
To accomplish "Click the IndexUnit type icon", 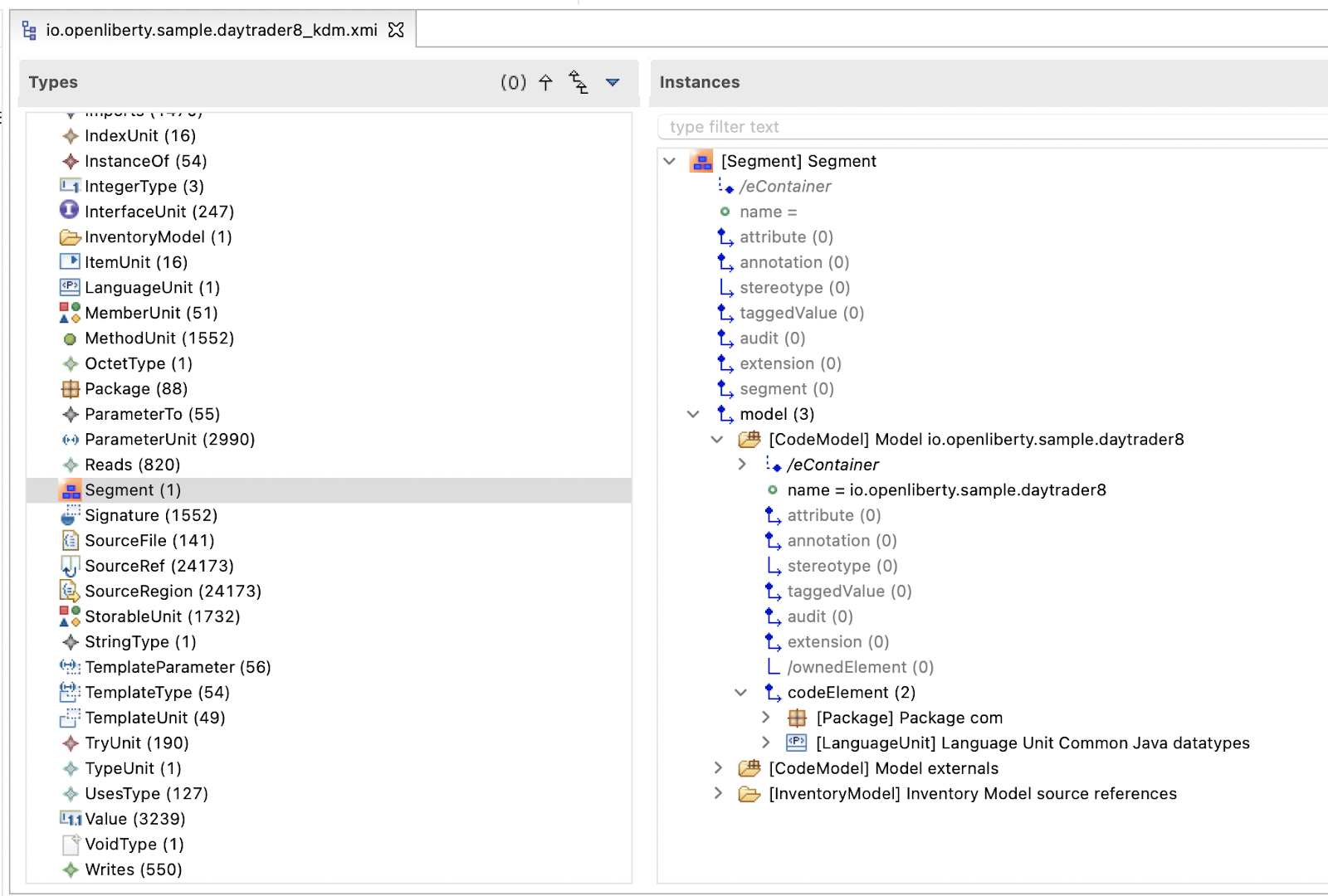I will point(71,136).
